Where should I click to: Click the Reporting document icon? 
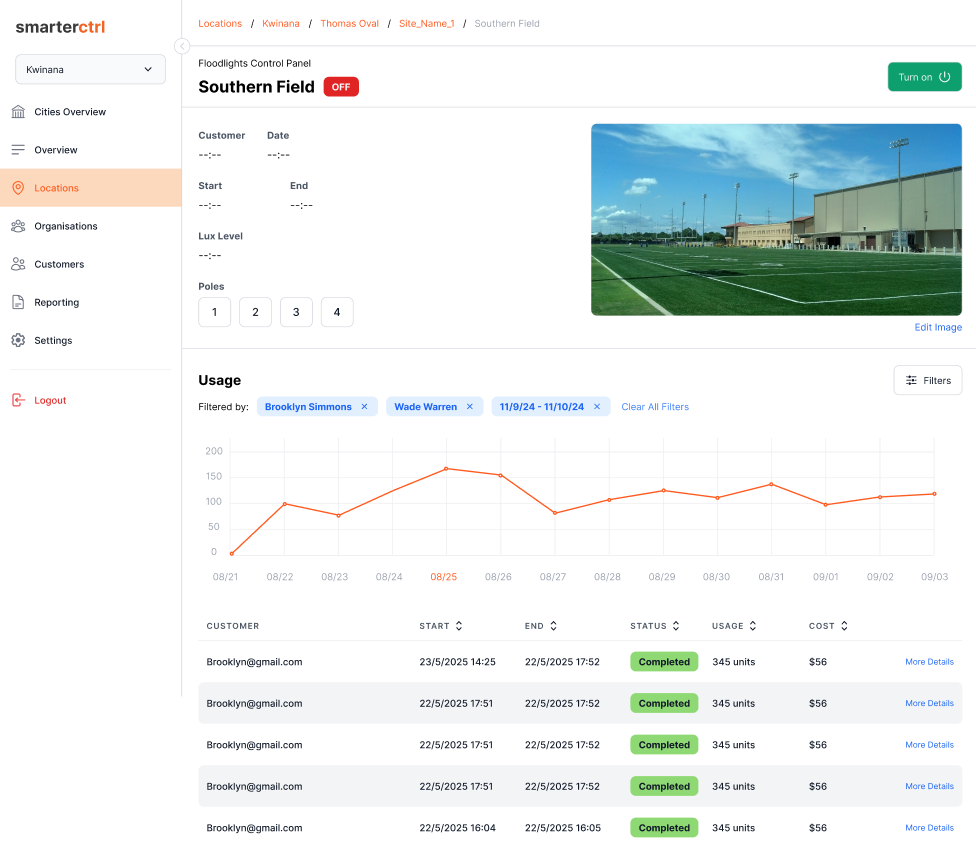[18, 303]
